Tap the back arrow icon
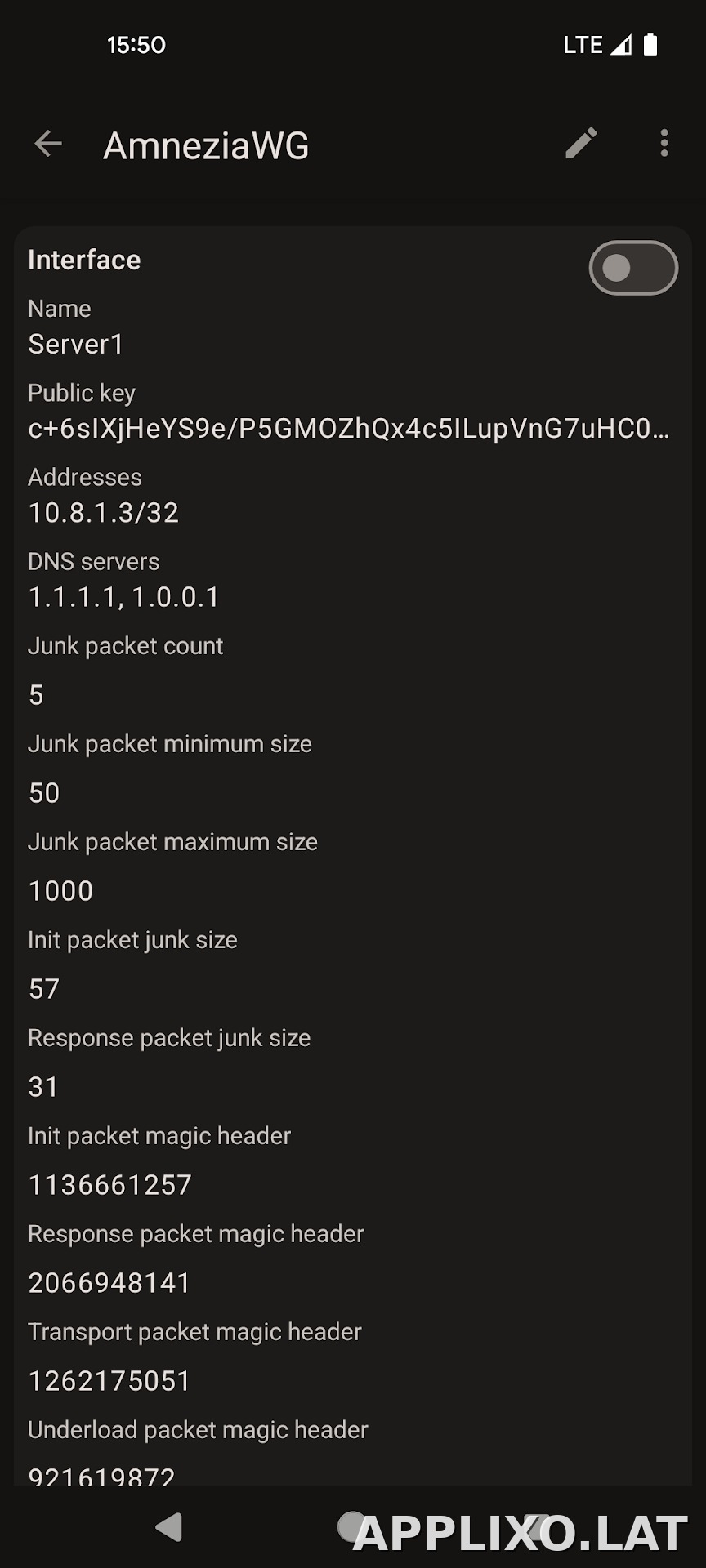Image resolution: width=706 pixels, height=1568 pixels. (48, 144)
